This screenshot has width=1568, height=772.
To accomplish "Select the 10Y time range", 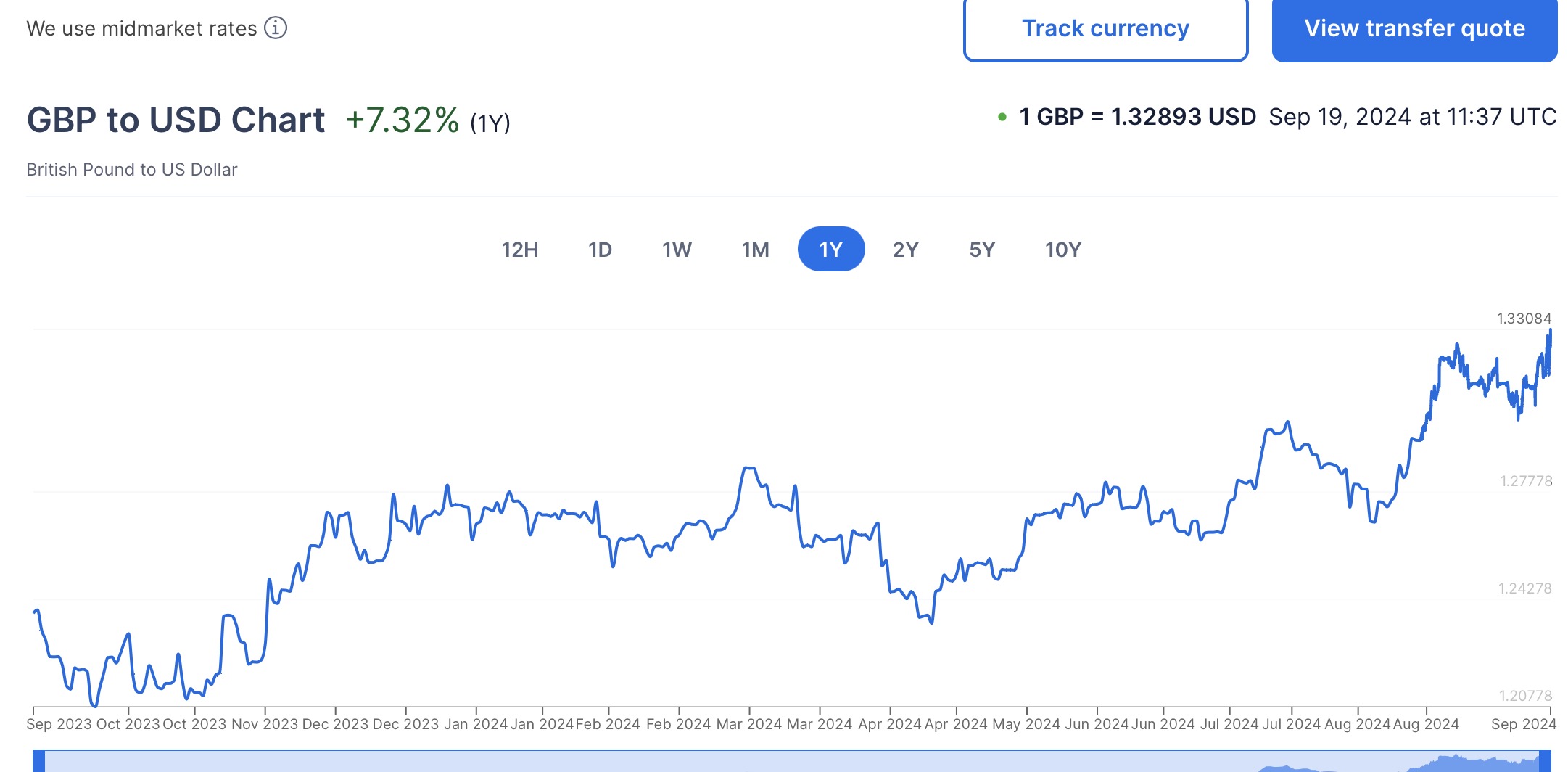I will [x=1062, y=250].
